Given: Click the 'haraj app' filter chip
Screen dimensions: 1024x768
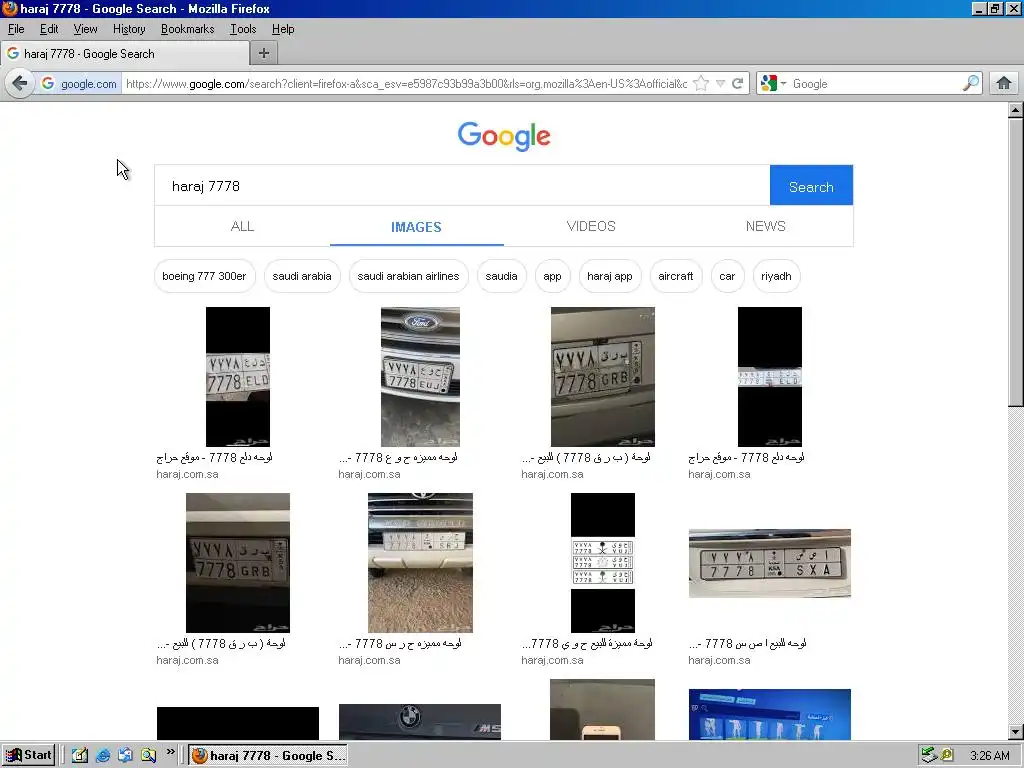Looking at the screenshot, I should [x=610, y=276].
